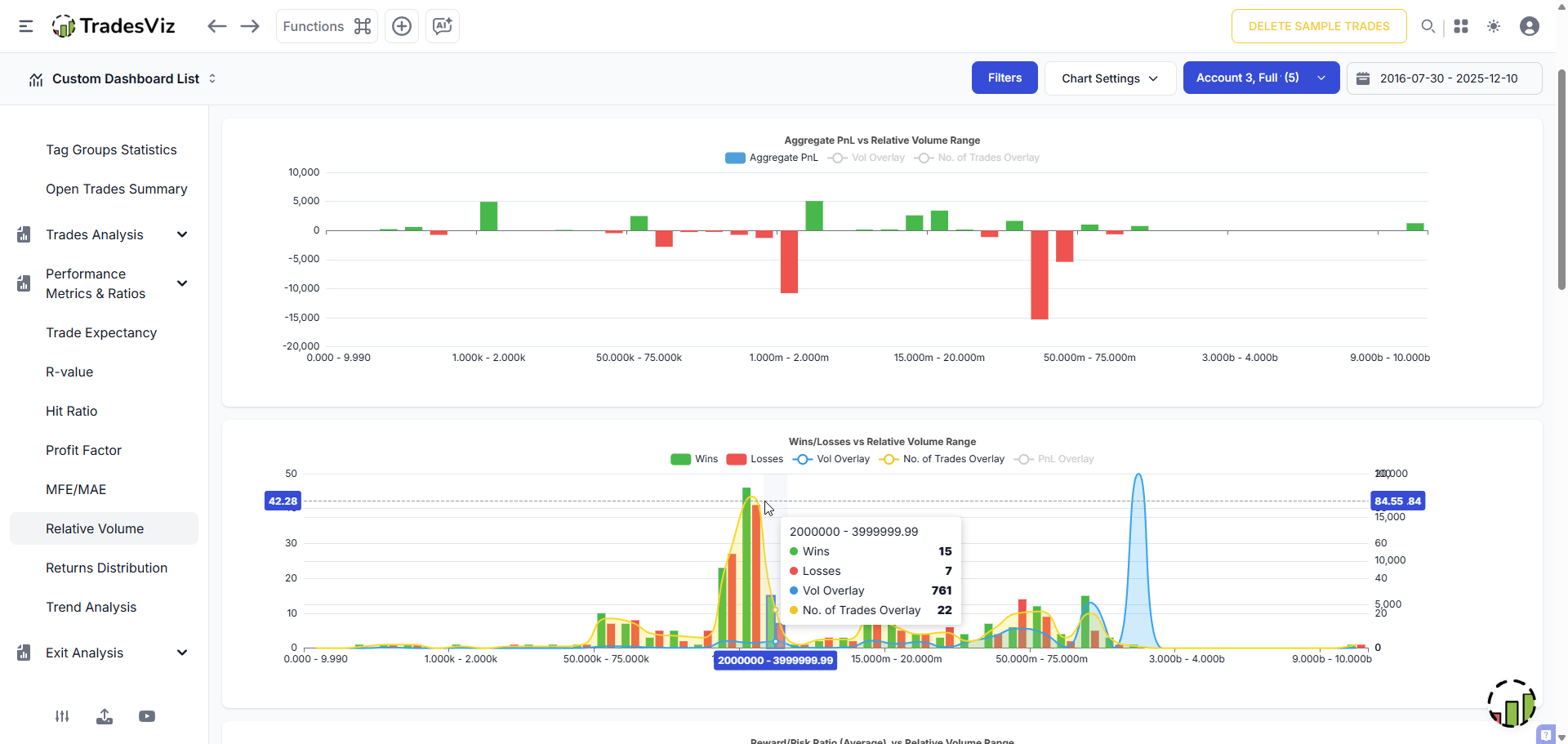This screenshot has width=1568, height=744.
Task: Click the help question-mark icon at bottom right
Action: 1545,734
